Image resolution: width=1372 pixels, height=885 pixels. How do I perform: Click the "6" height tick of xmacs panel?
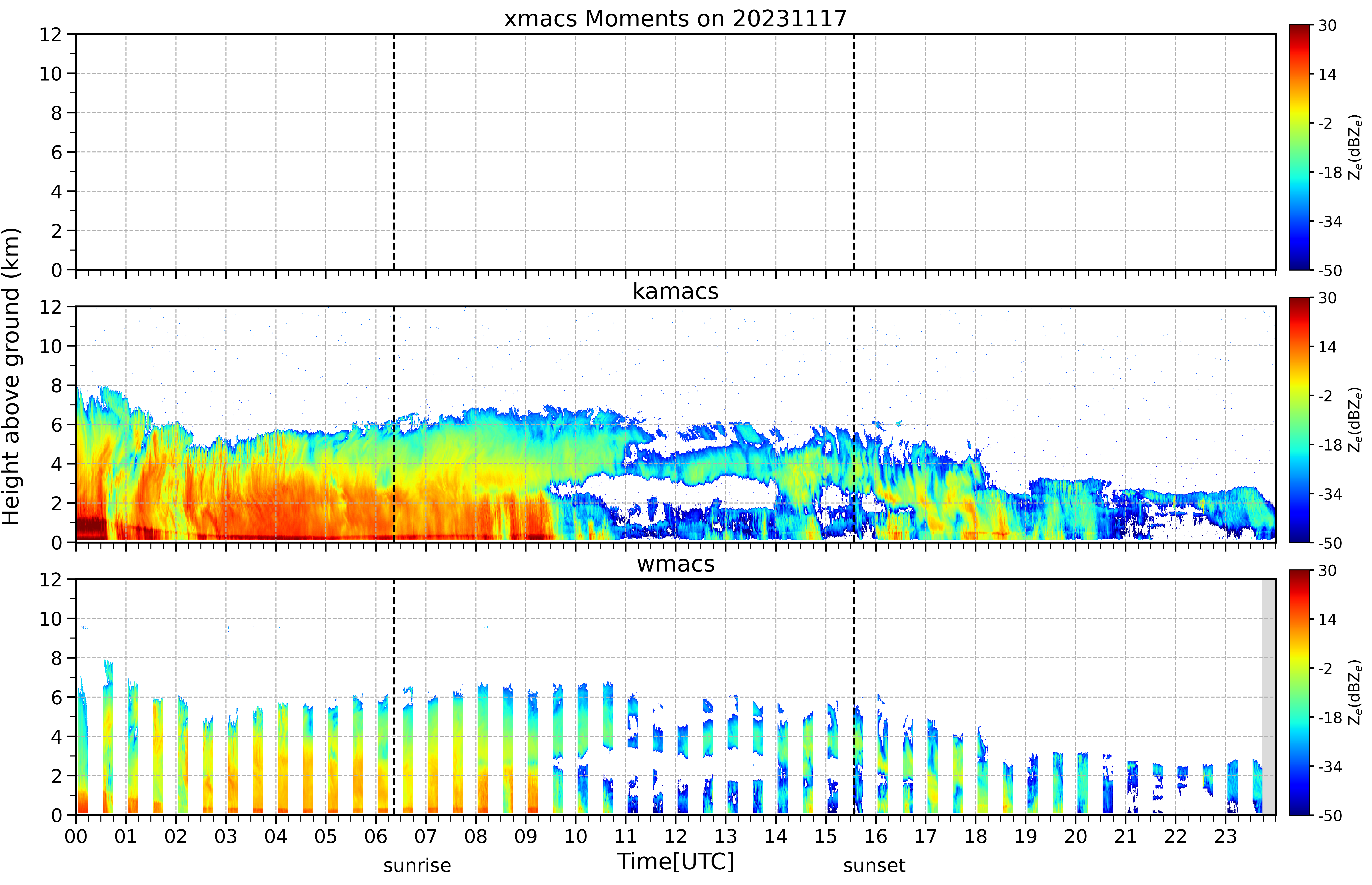click(x=56, y=152)
